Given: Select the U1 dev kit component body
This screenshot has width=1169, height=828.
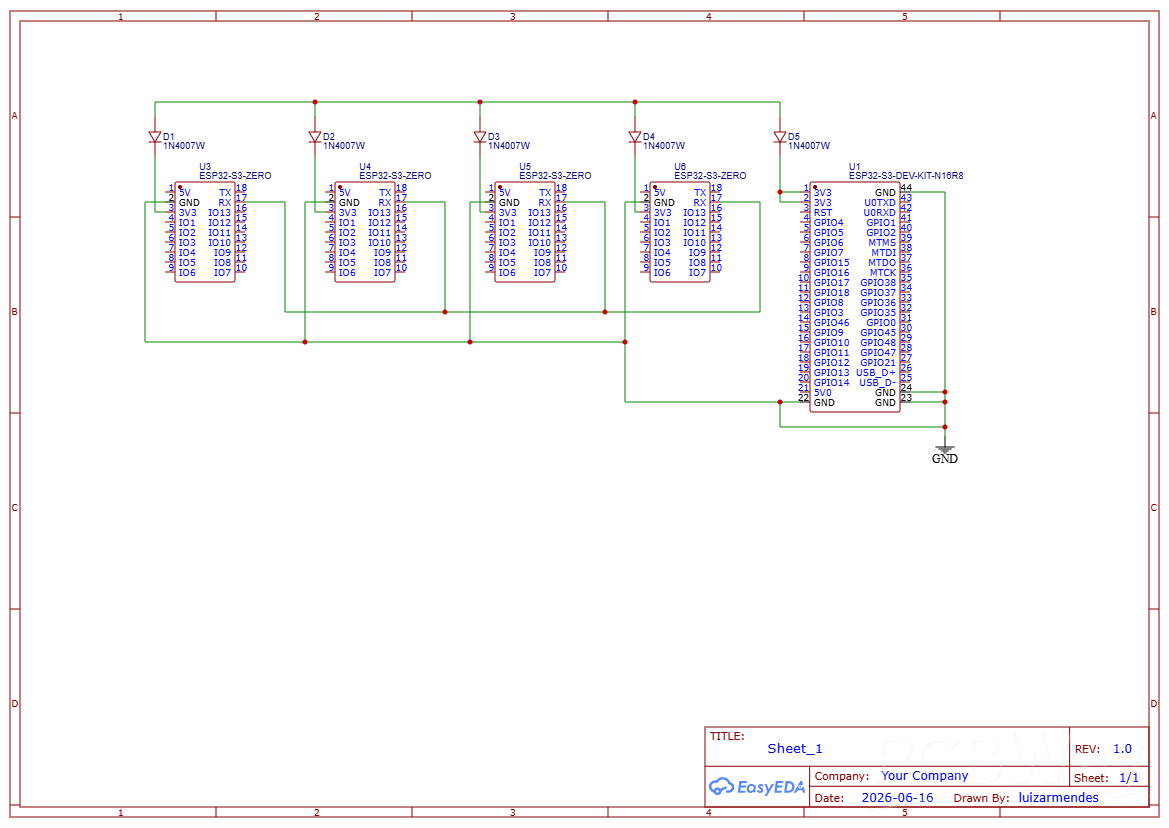Looking at the screenshot, I should click(854, 297).
